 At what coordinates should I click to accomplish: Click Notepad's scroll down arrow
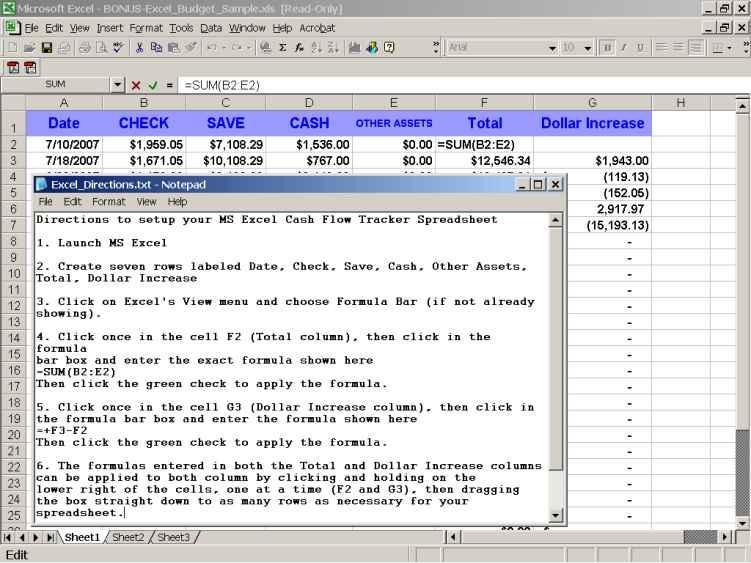click(557, 515)
